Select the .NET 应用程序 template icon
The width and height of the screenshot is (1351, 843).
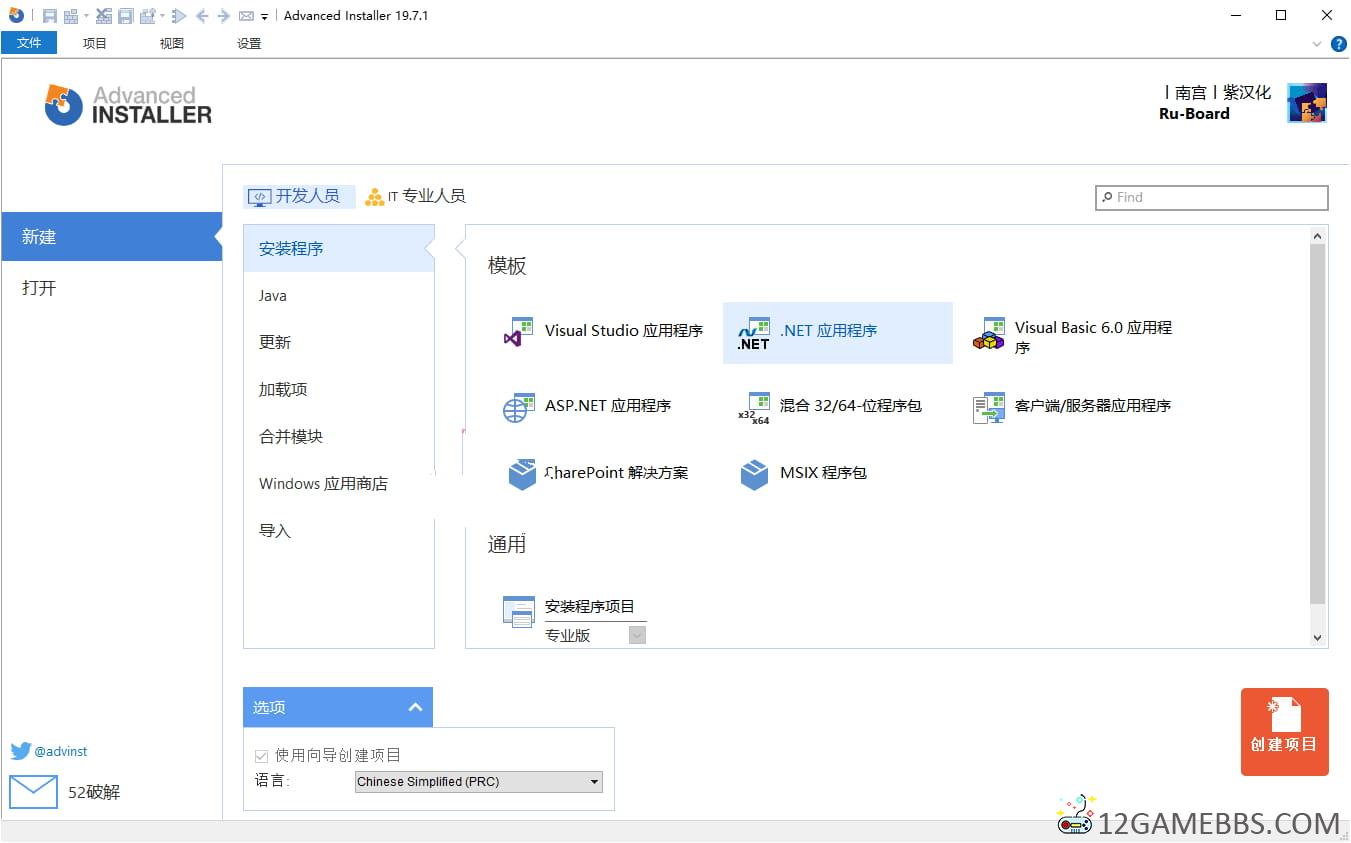click(x=753, y=332)
